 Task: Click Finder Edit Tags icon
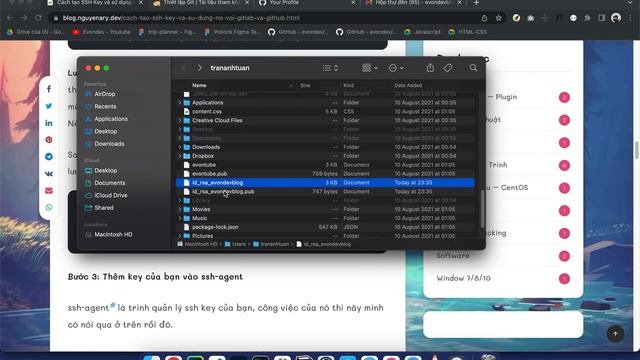(x=448, y=68)
